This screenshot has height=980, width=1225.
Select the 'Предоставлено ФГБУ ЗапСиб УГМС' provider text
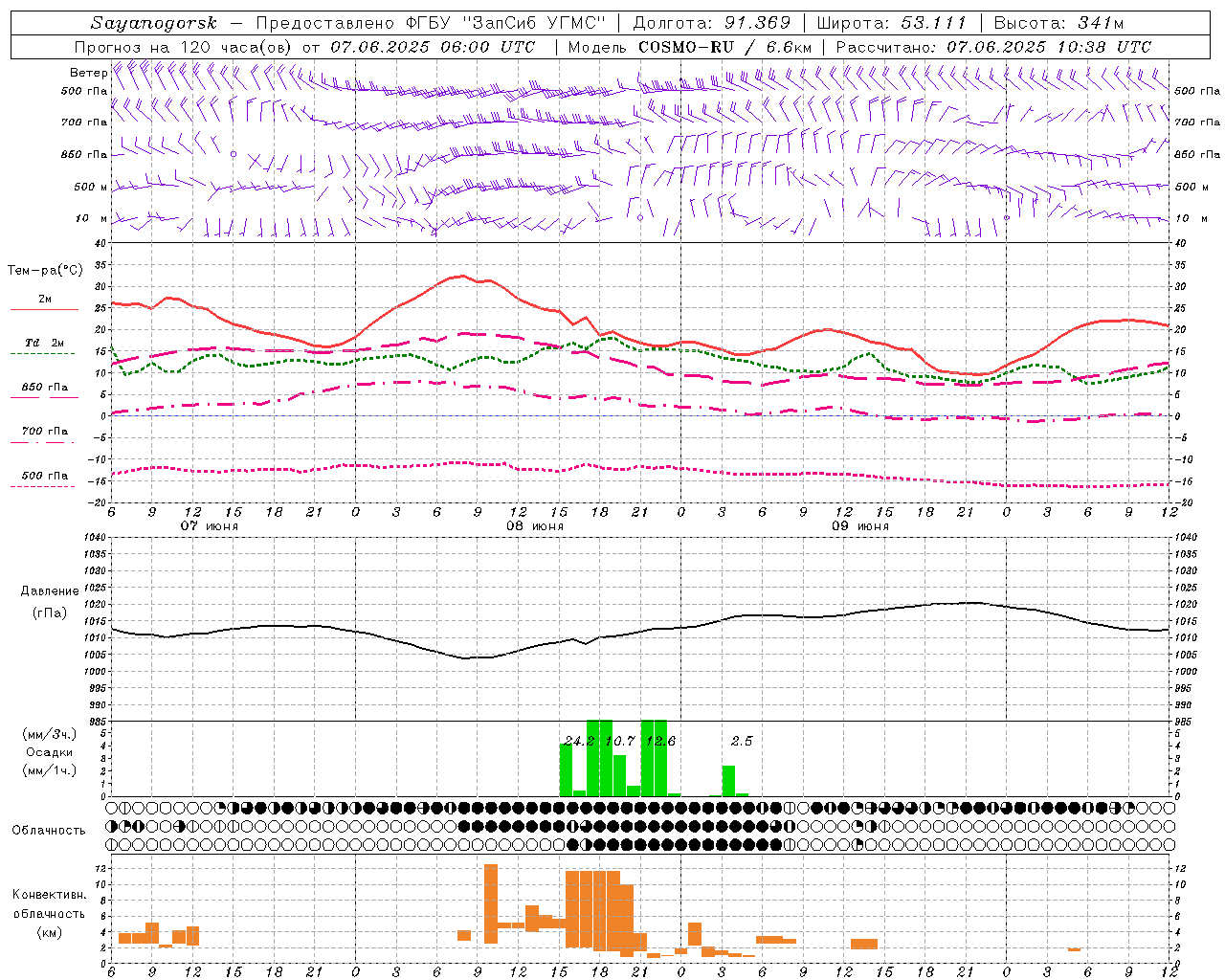point(432,23)
